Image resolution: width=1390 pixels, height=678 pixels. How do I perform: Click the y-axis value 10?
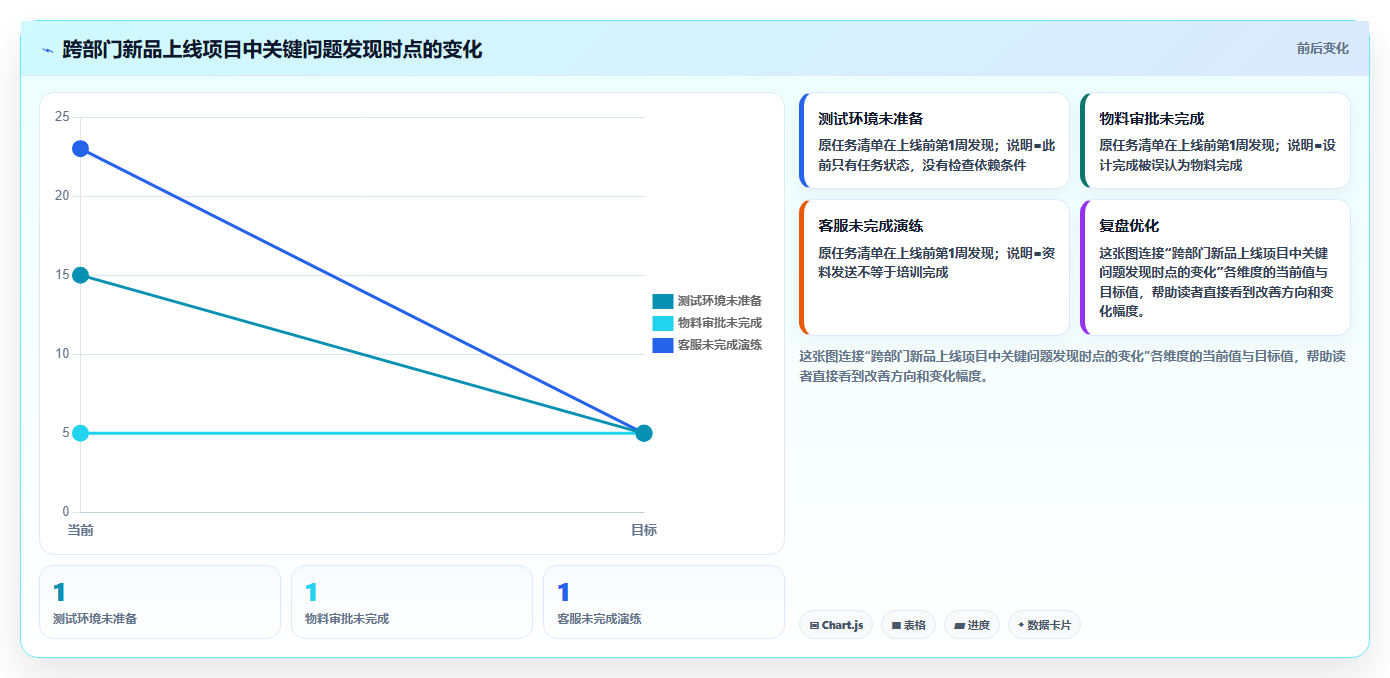pos(62,354)
